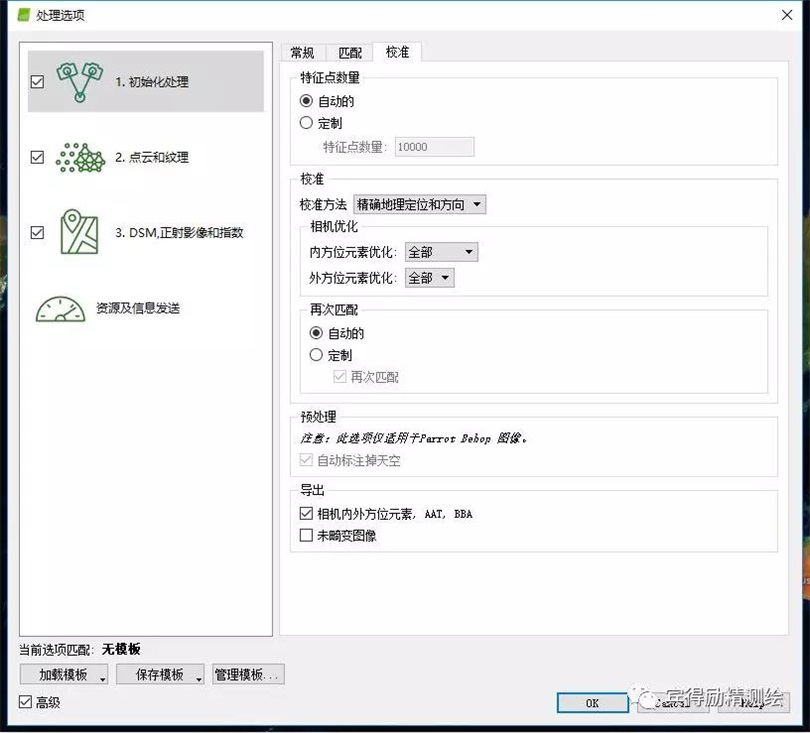Click the 特征点数量 input field
The height and width of the screenshot is (733, 810).
click(434, 147)
